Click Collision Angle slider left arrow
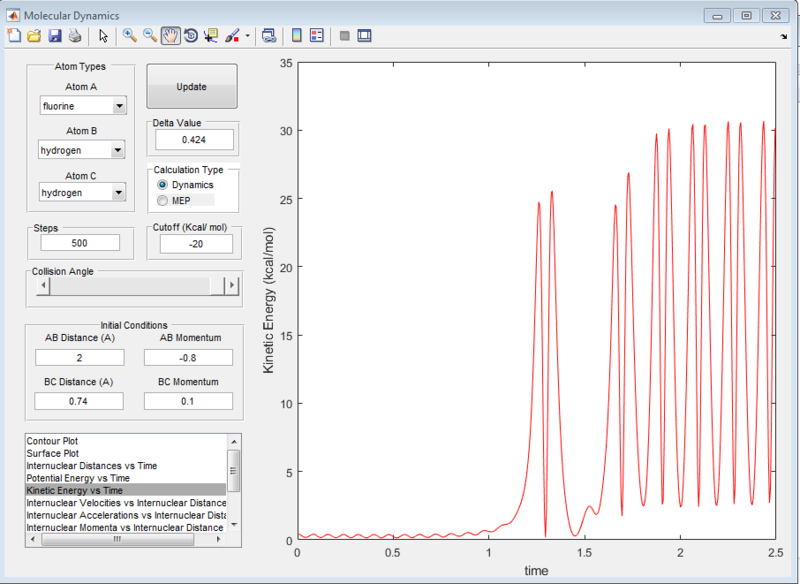The image size is (800, 584). (x=43, y=286)
